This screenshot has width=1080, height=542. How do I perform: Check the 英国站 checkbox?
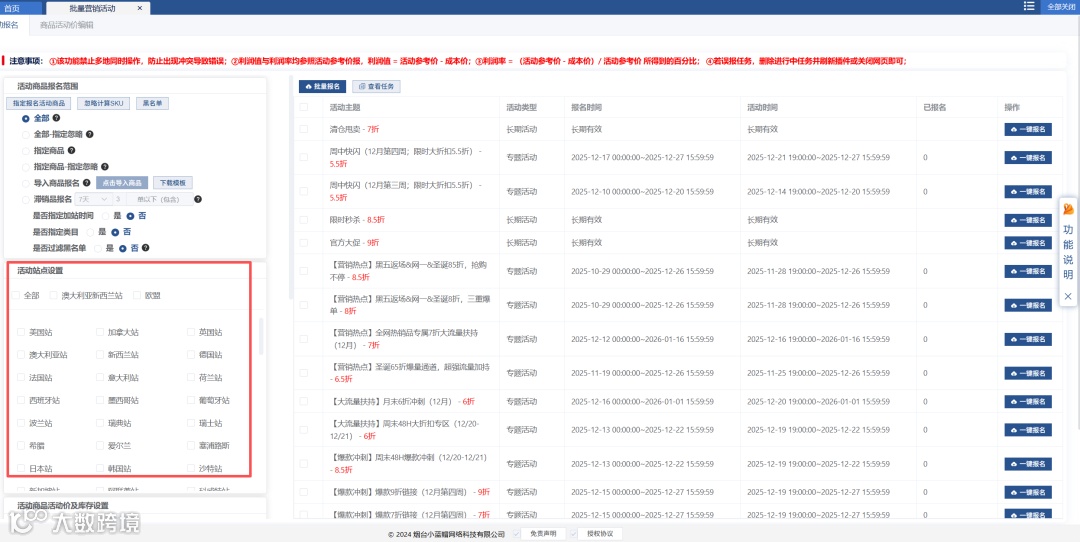191,333
